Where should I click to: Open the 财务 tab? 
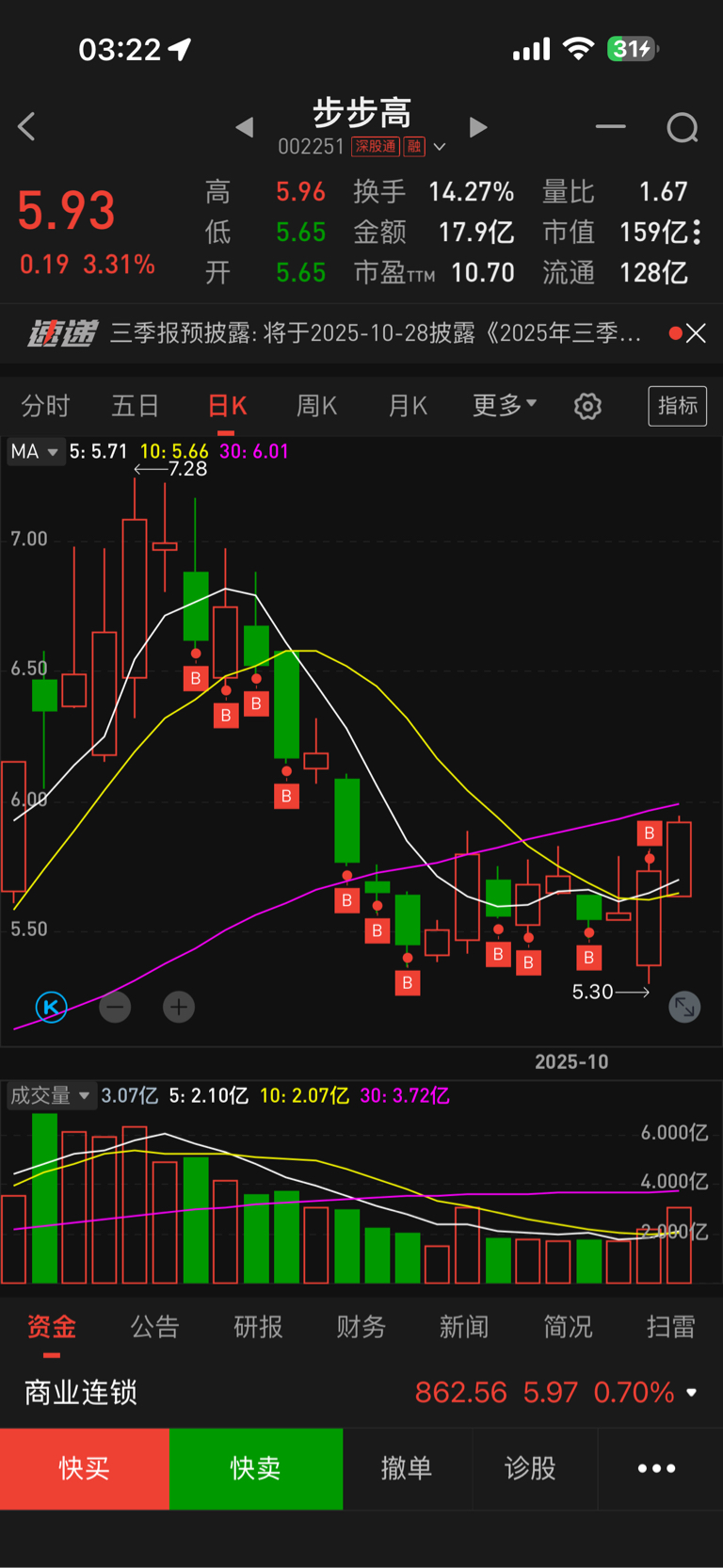click(361, 1327)
